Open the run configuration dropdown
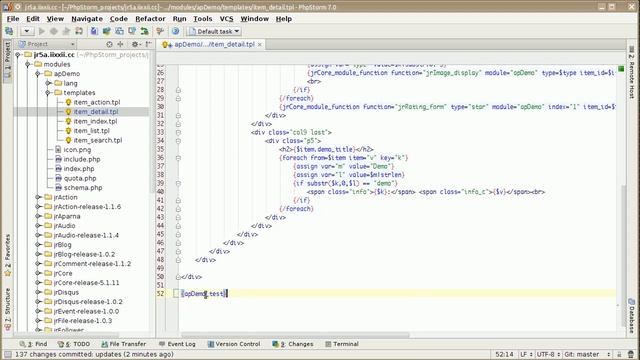Viewport: 640px width, 360px height. click(27, 31)
